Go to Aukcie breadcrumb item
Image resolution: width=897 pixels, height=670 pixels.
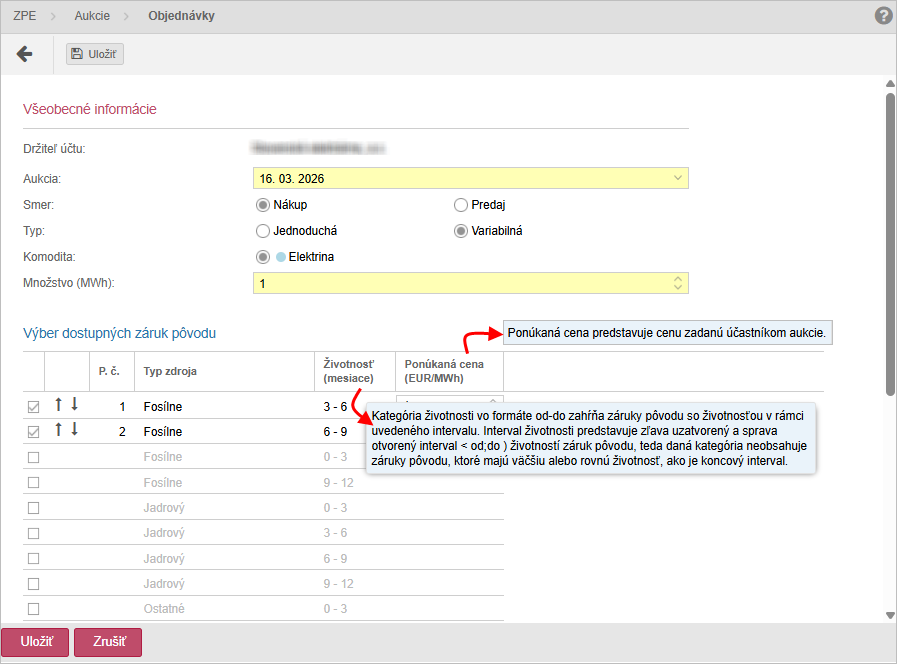(x=92, y=16)
